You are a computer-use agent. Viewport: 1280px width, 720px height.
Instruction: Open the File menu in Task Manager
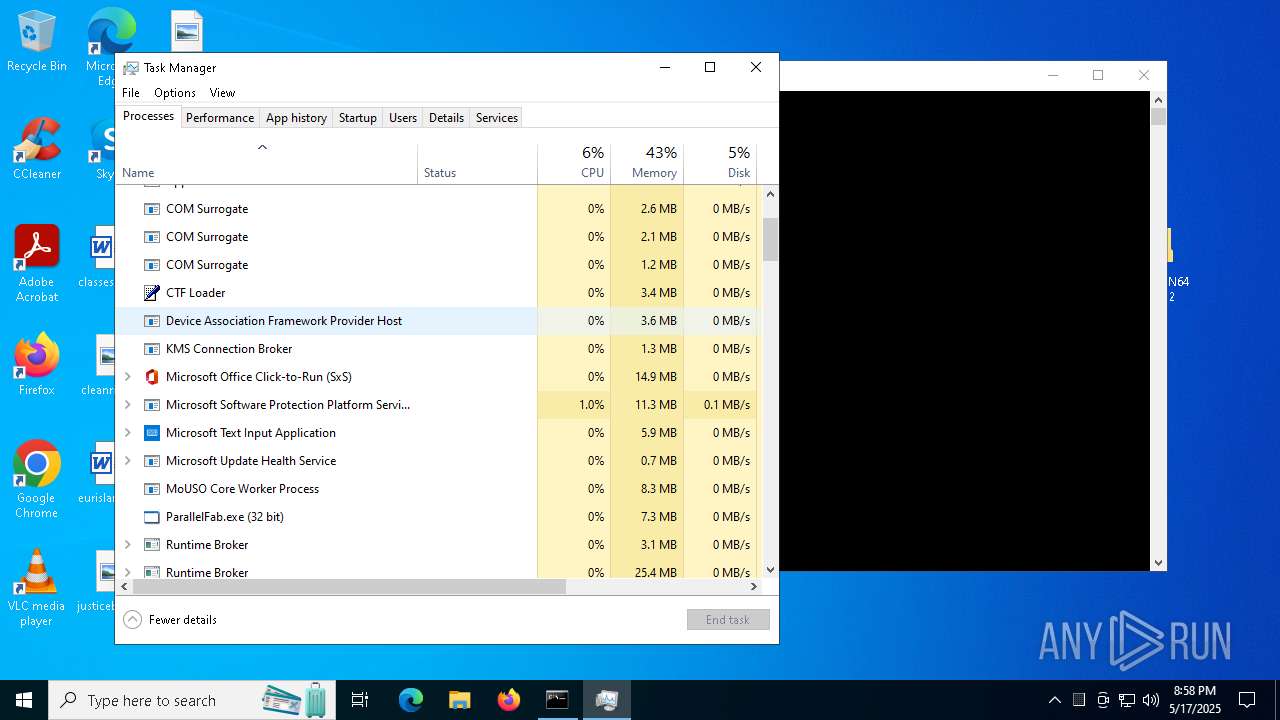pyautogui.click(x=131, y=93)
